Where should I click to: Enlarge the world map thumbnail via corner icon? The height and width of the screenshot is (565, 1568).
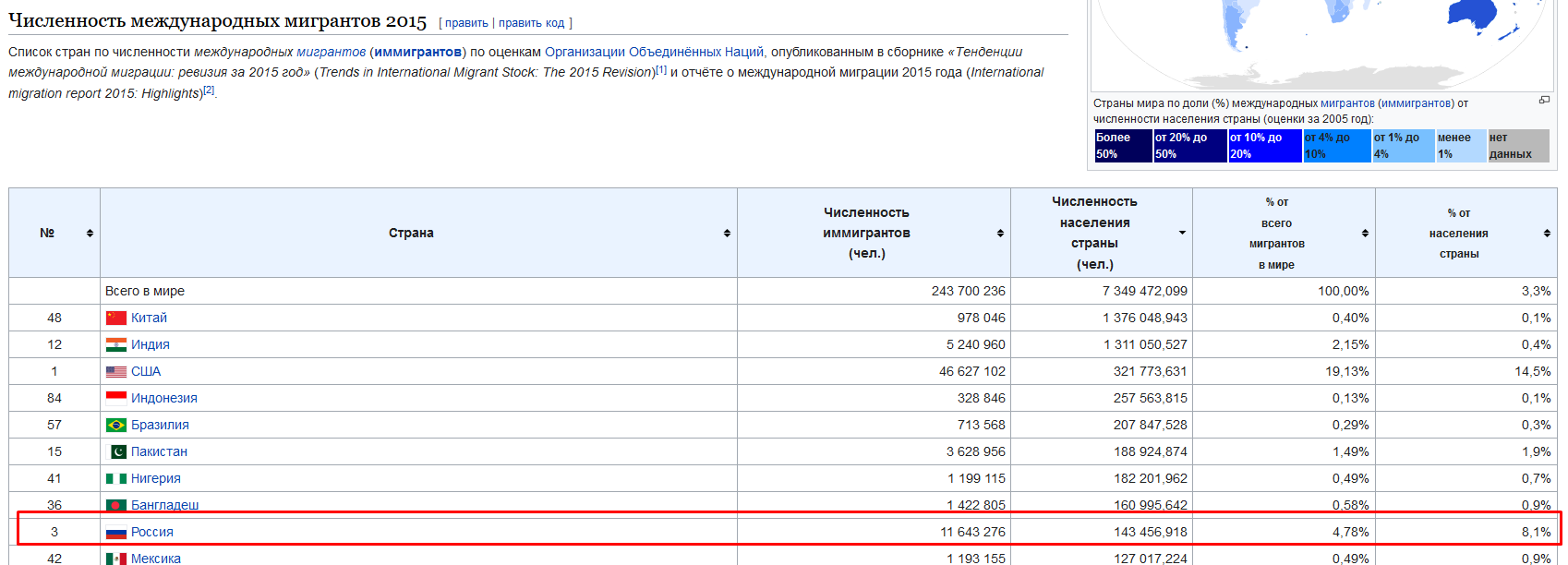coord(1544,100)
